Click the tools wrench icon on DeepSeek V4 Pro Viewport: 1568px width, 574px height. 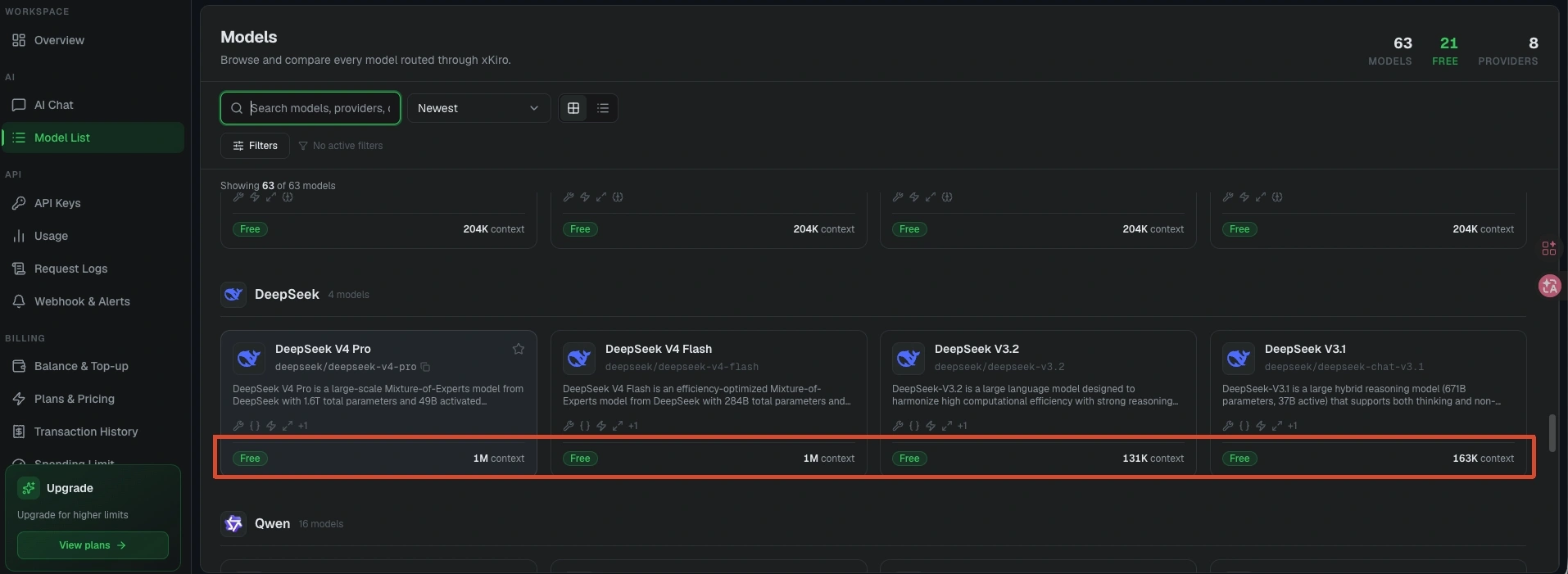point(238,426)
